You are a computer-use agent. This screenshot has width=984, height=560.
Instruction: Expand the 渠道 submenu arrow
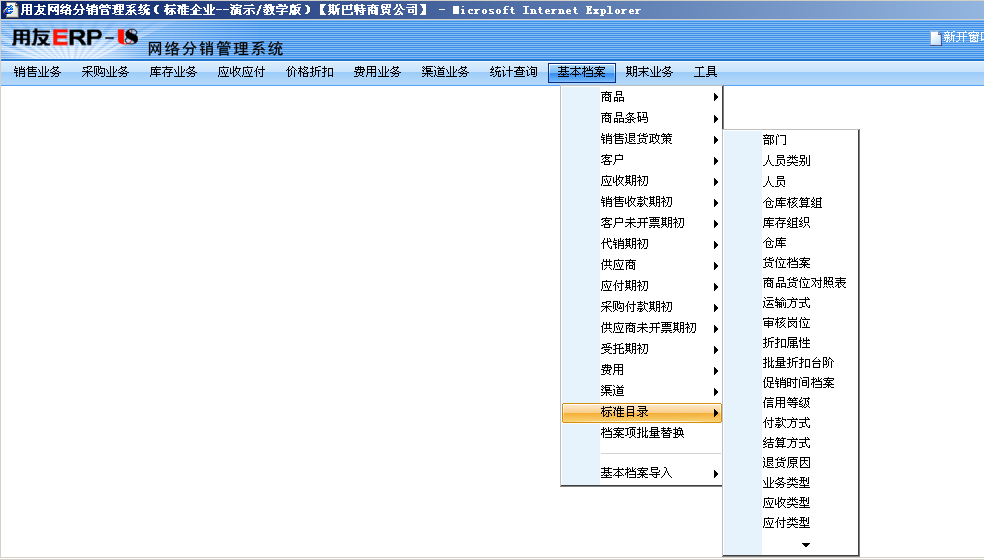click(716, 391)
